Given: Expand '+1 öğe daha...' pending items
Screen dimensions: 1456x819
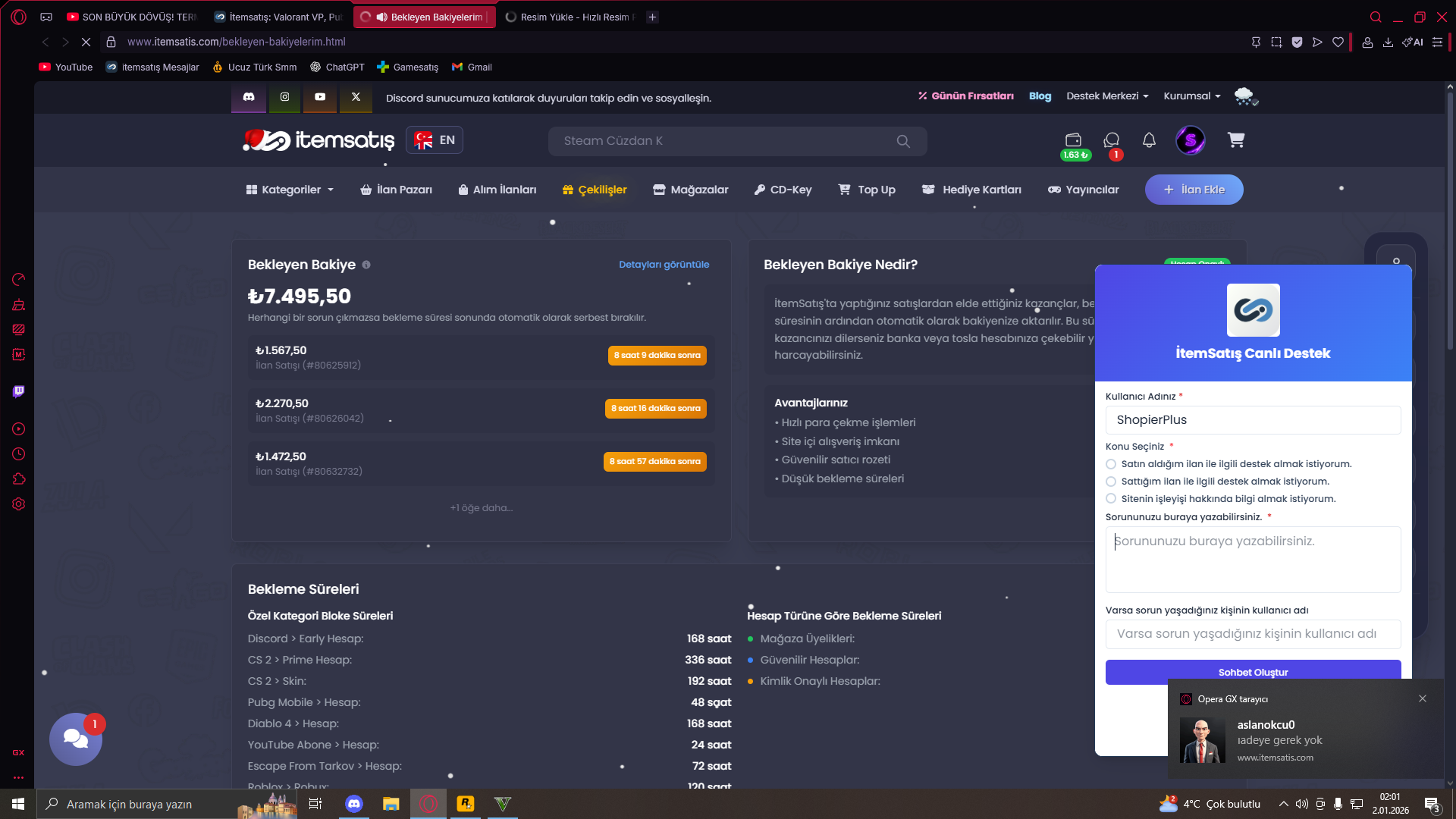Looking at the screenshot, I should coord(482,508).
